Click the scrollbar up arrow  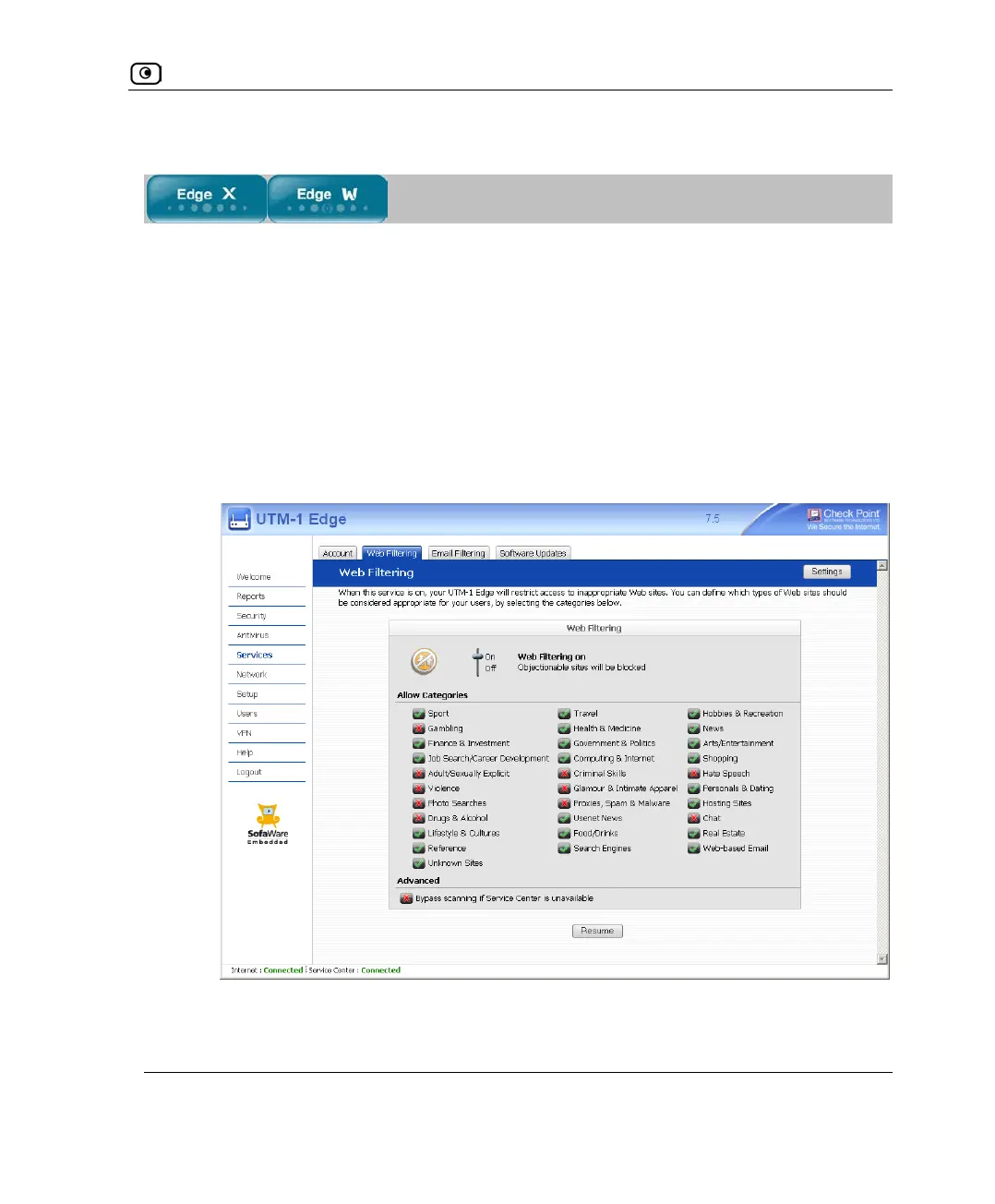tap(882, 565)
